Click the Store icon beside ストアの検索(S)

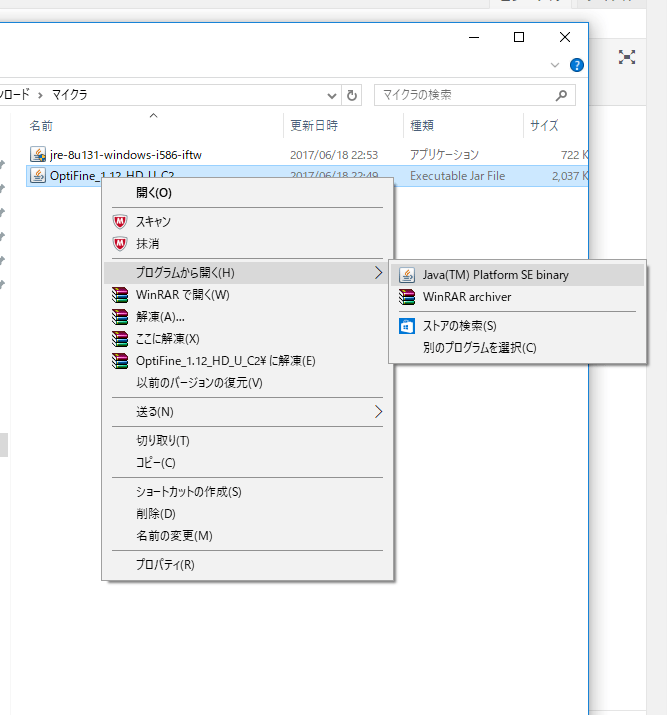coord(407,326)
